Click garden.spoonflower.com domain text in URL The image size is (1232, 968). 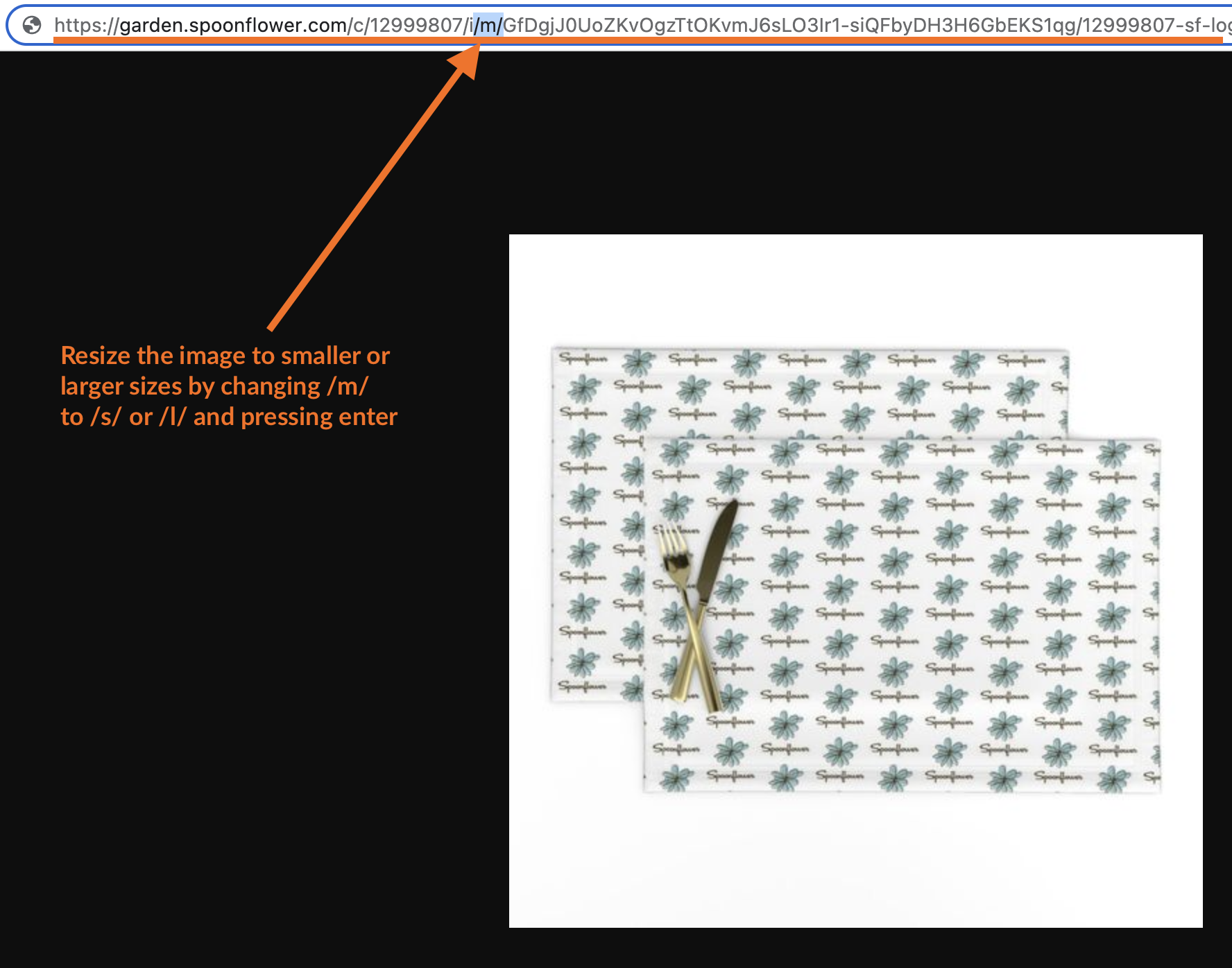[x=234, y=26]
